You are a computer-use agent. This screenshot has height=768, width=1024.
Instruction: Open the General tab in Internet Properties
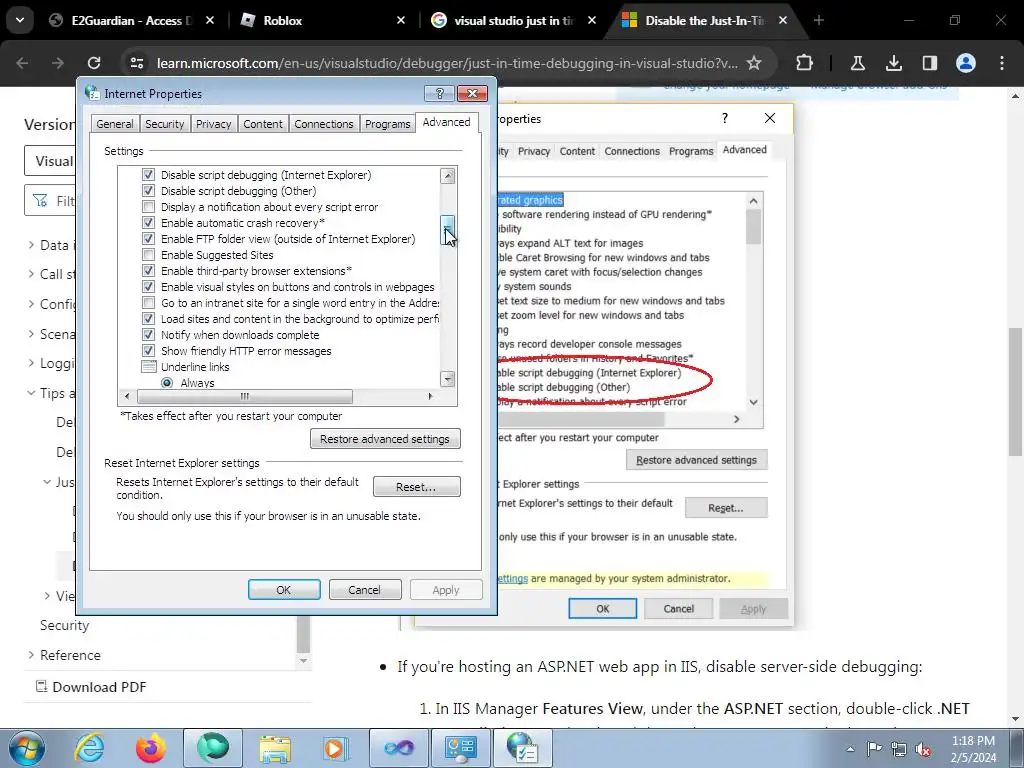(114, 124)
